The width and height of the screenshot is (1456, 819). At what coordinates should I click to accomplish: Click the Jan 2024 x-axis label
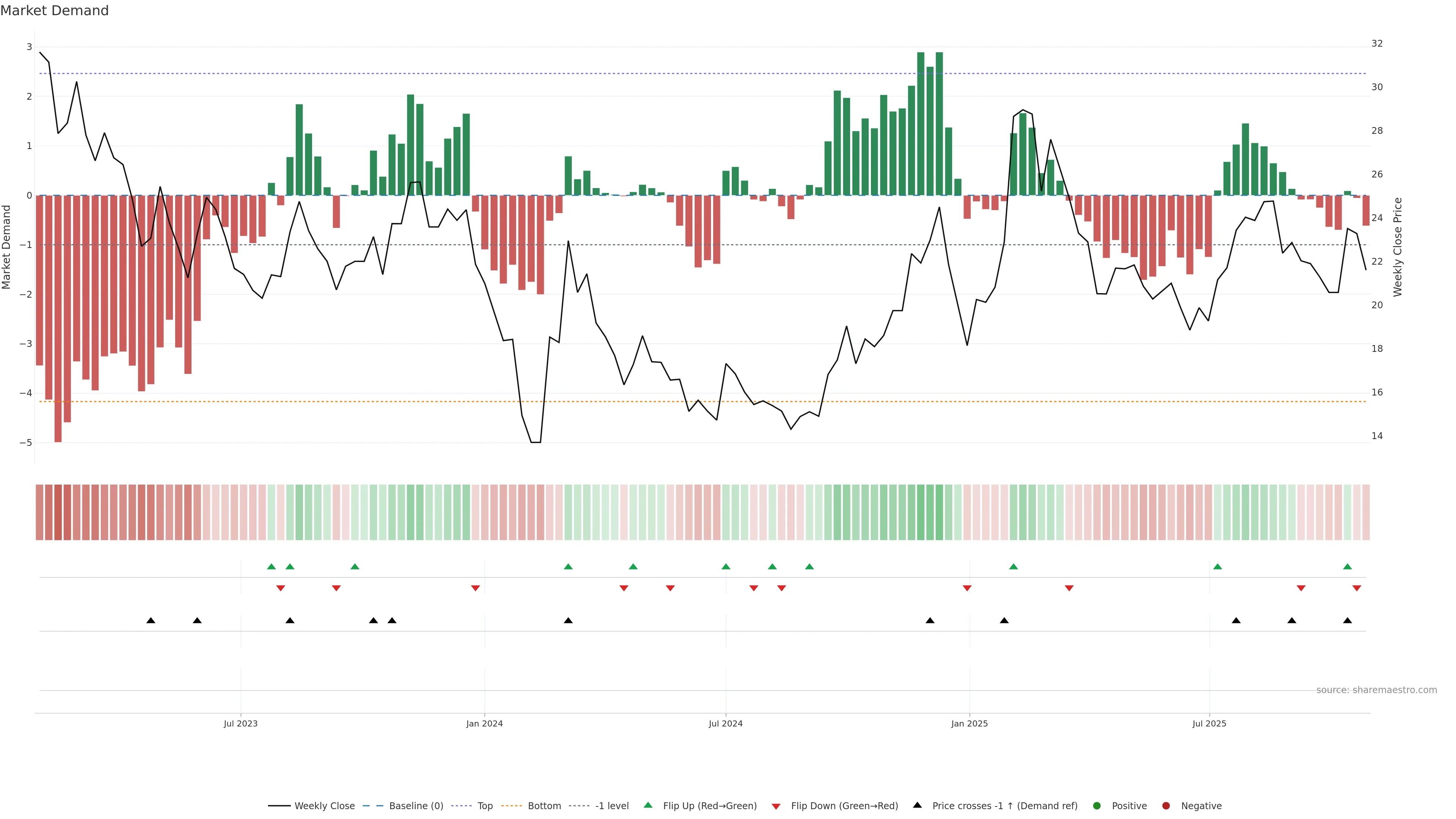(x=485, y=723)
